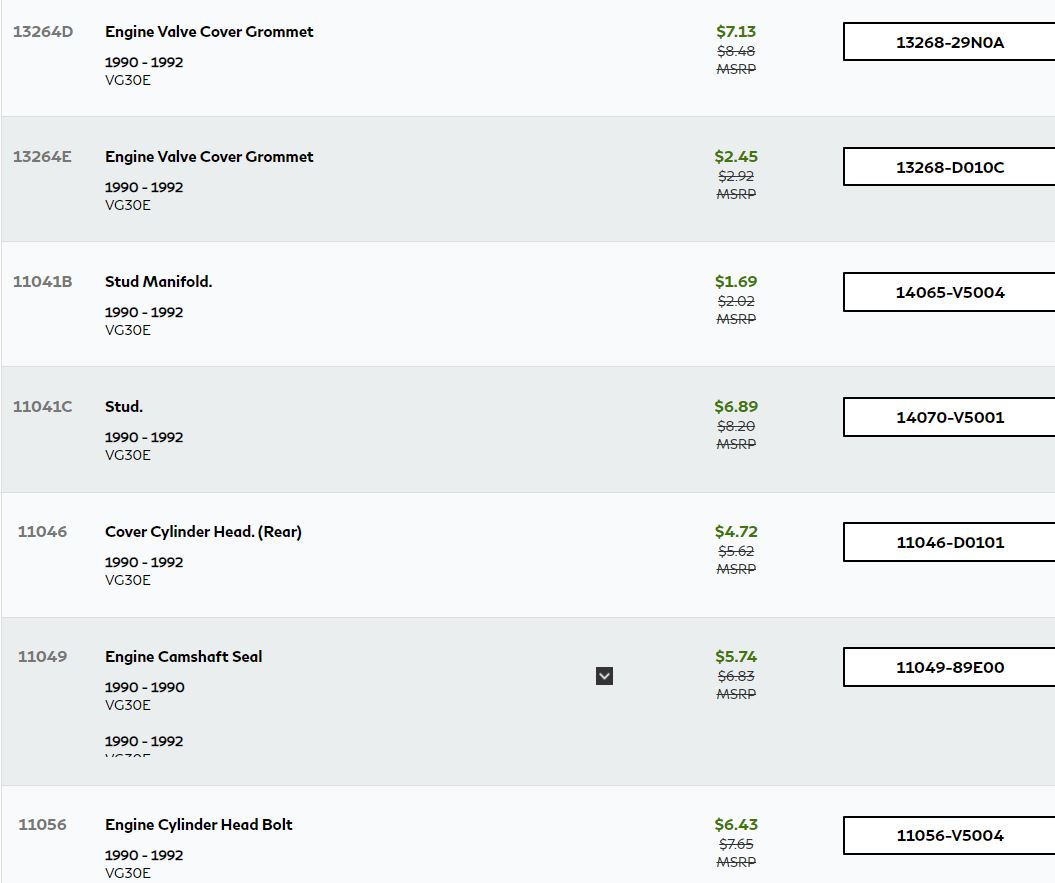Select reference code 11041C
The height and width of the screenshot is (883, 1055).
pos(43,407)
